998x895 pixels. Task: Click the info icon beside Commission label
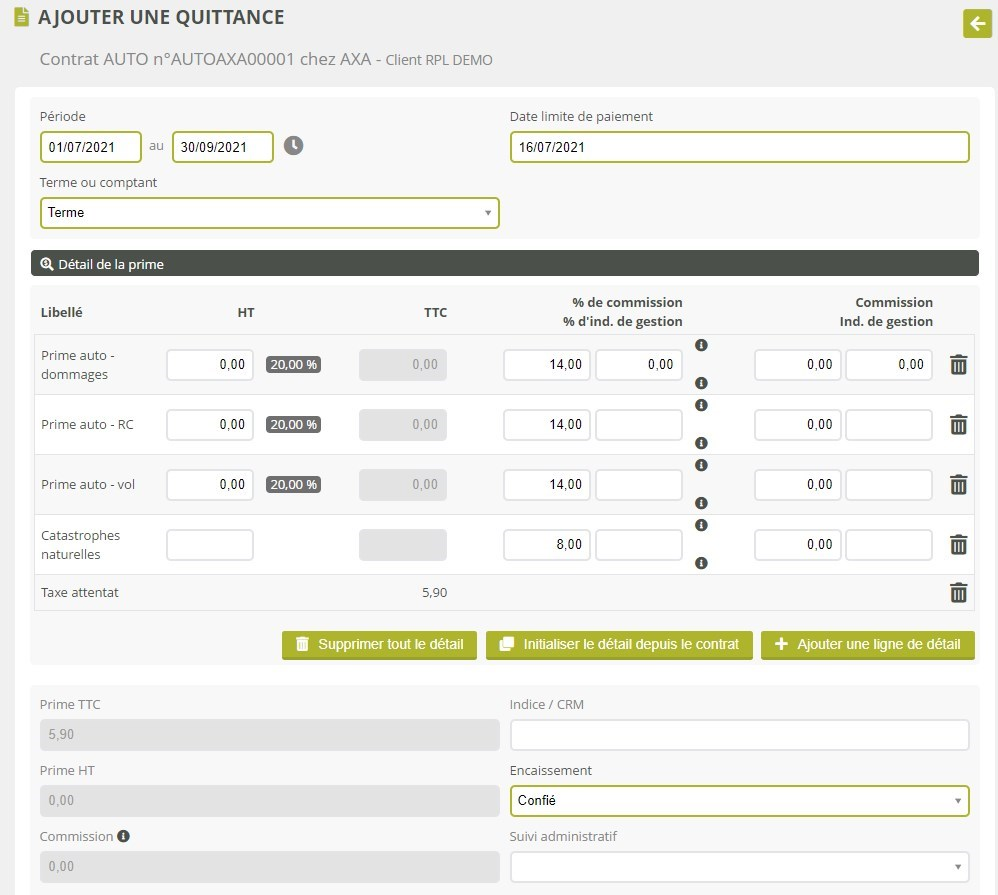click(x=123, y=836)
